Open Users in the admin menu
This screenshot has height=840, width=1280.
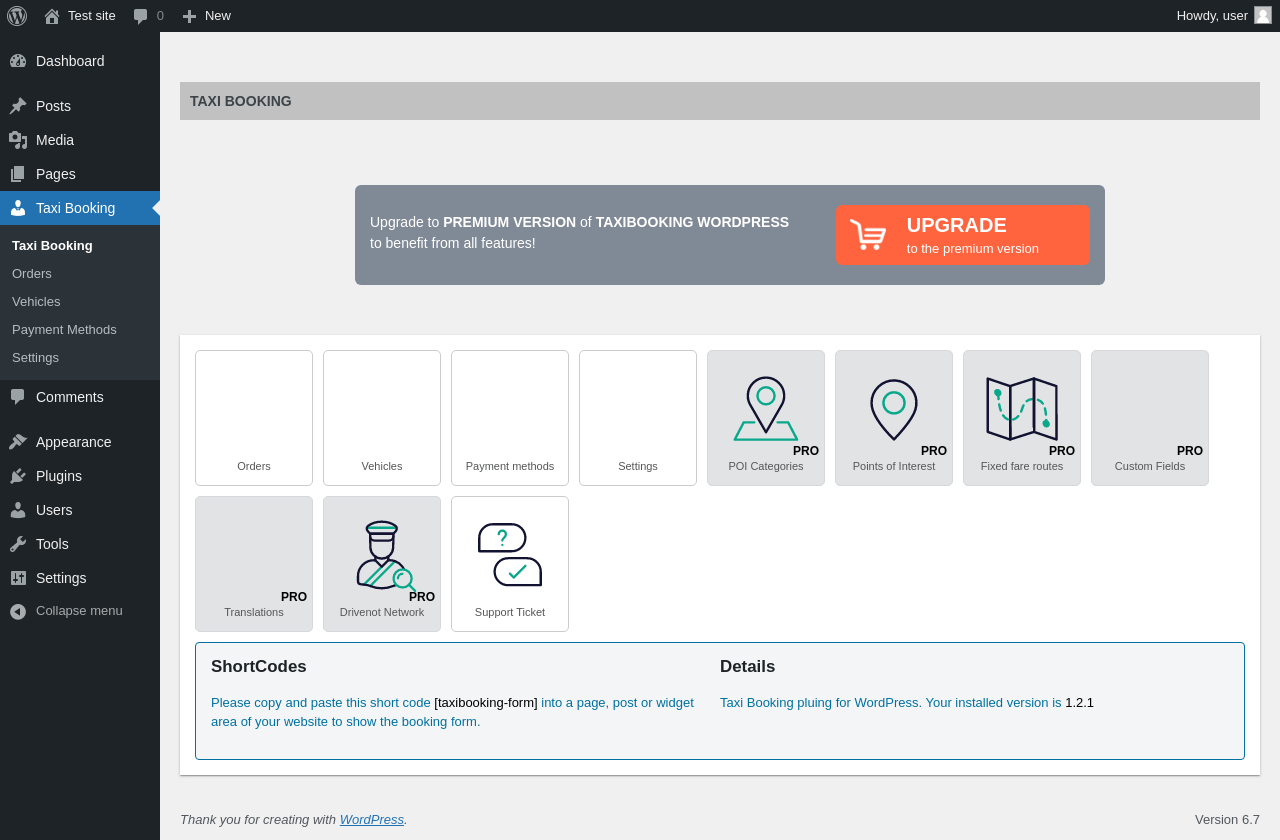[x=80, y=510]
